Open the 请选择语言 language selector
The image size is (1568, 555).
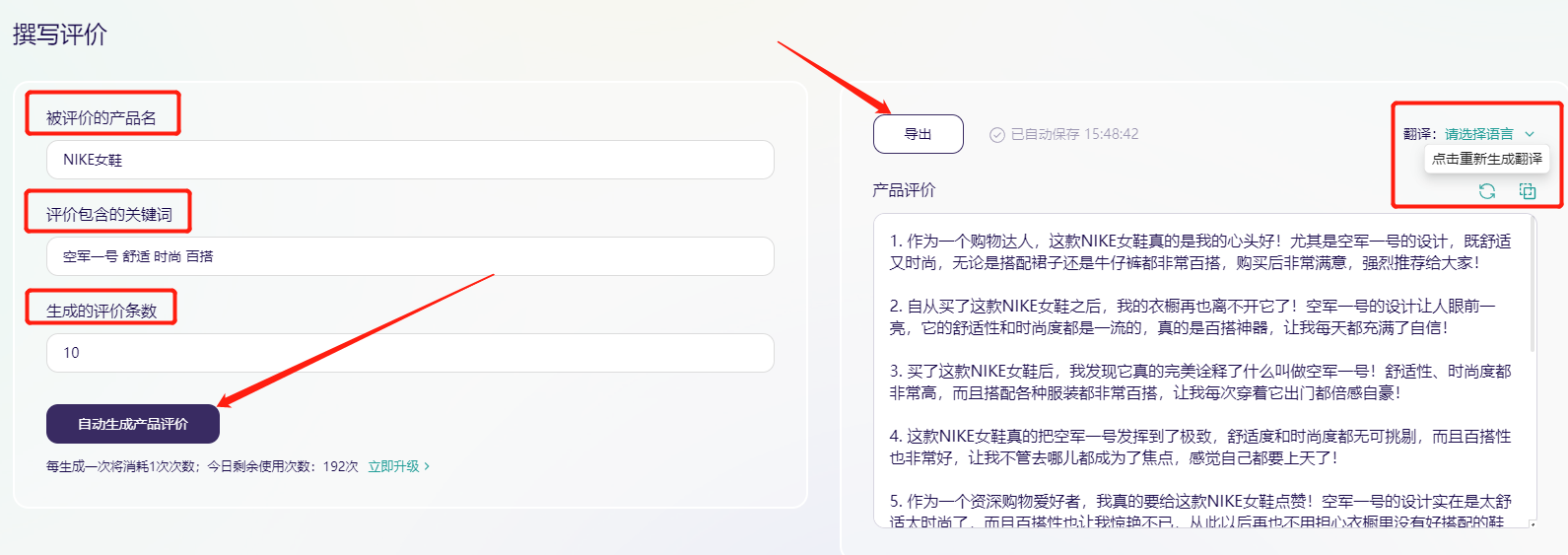(x=1479, y=134)
